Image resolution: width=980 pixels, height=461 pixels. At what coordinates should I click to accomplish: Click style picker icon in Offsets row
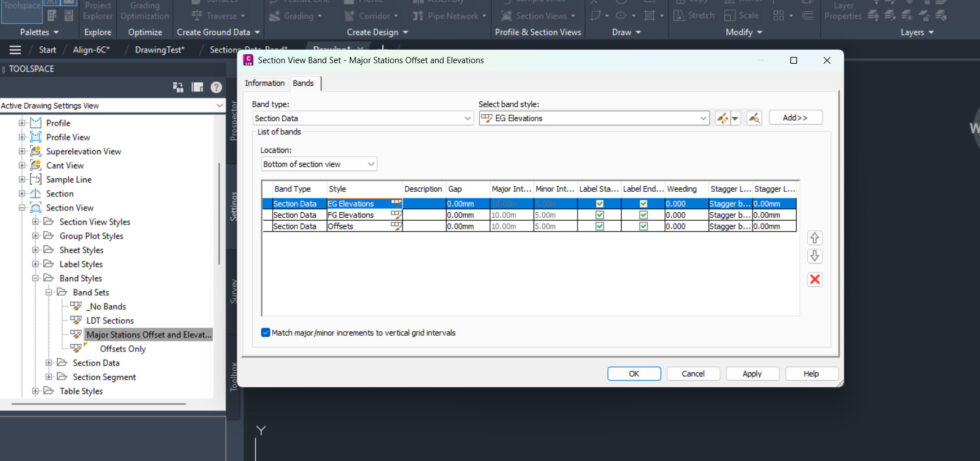(396, 226)
